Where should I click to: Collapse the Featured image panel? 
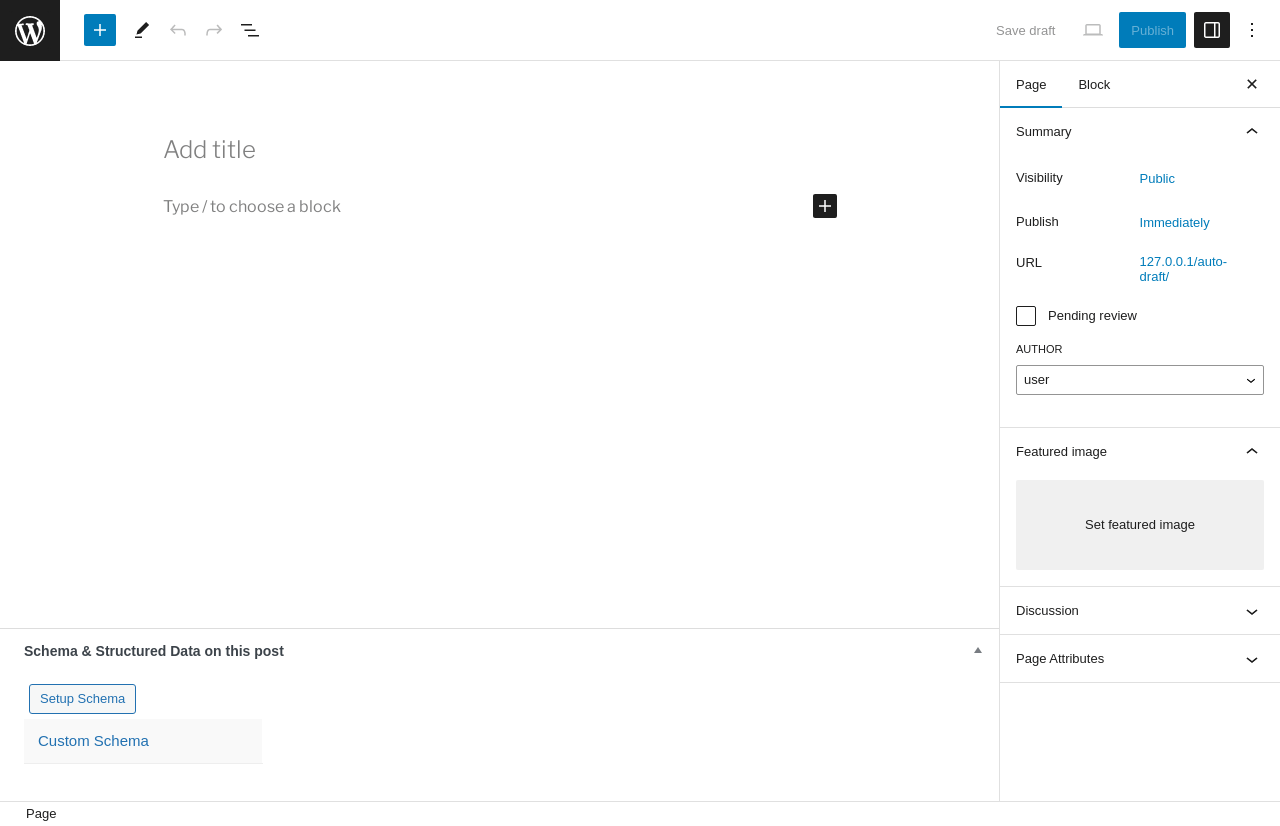pyautogui.click(x=1252, y=451)
